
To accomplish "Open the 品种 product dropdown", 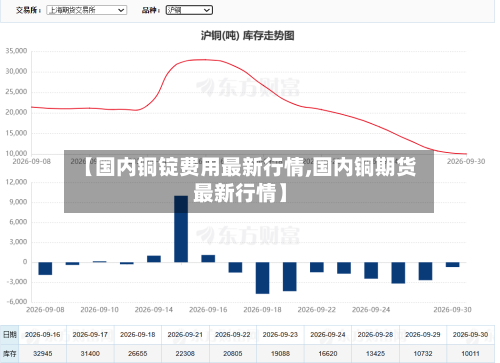I will (189, 10).
